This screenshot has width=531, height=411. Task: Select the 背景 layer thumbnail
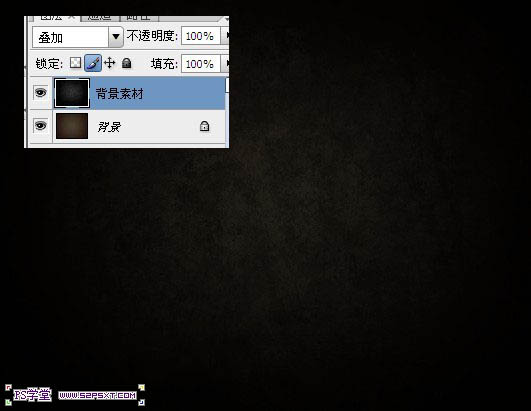click(72, 126)
